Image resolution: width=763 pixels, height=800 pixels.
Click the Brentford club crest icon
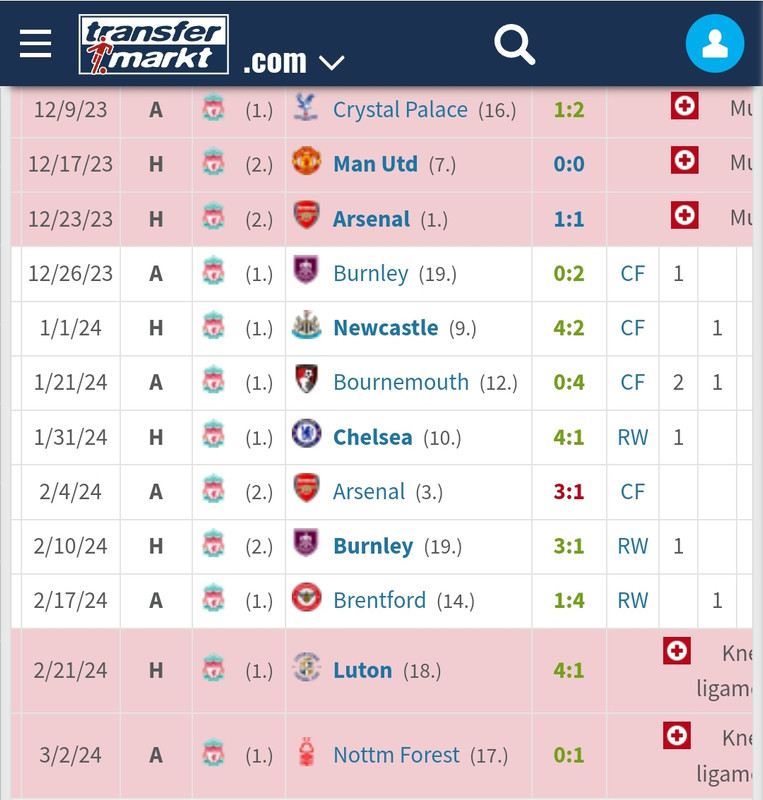[x=306, y=597]
